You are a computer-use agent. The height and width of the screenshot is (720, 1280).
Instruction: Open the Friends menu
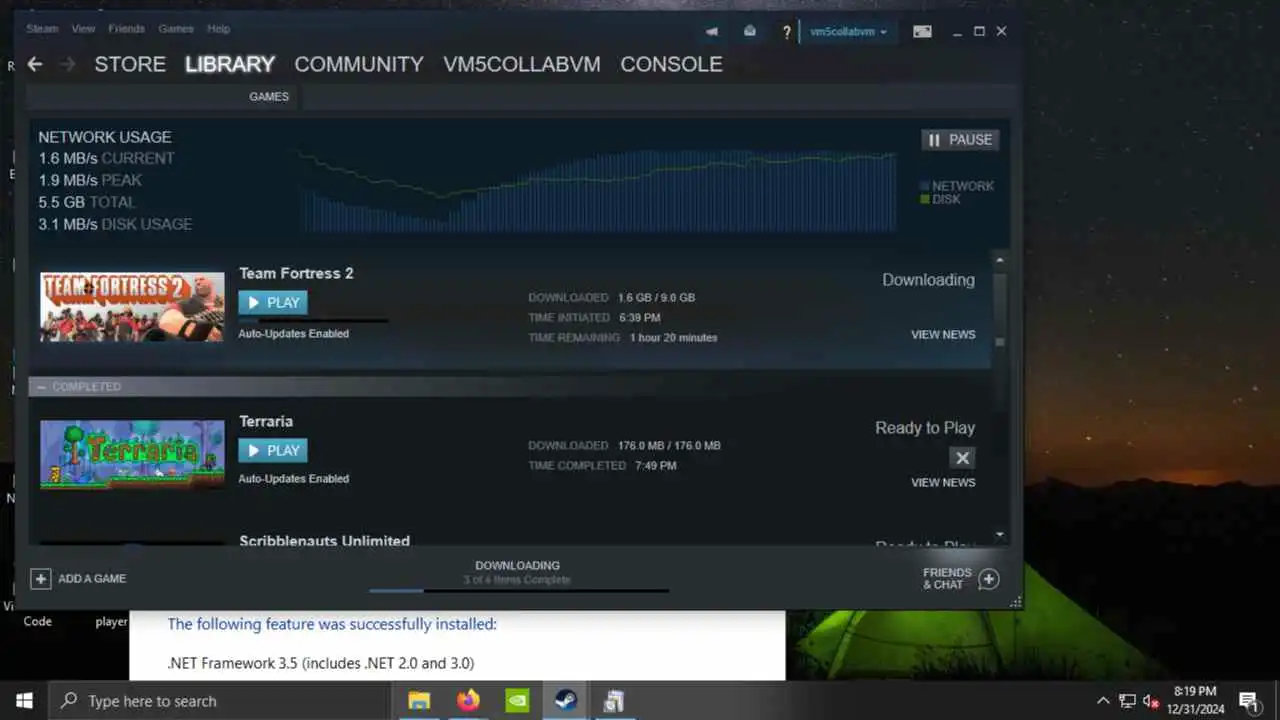[126, 29]
